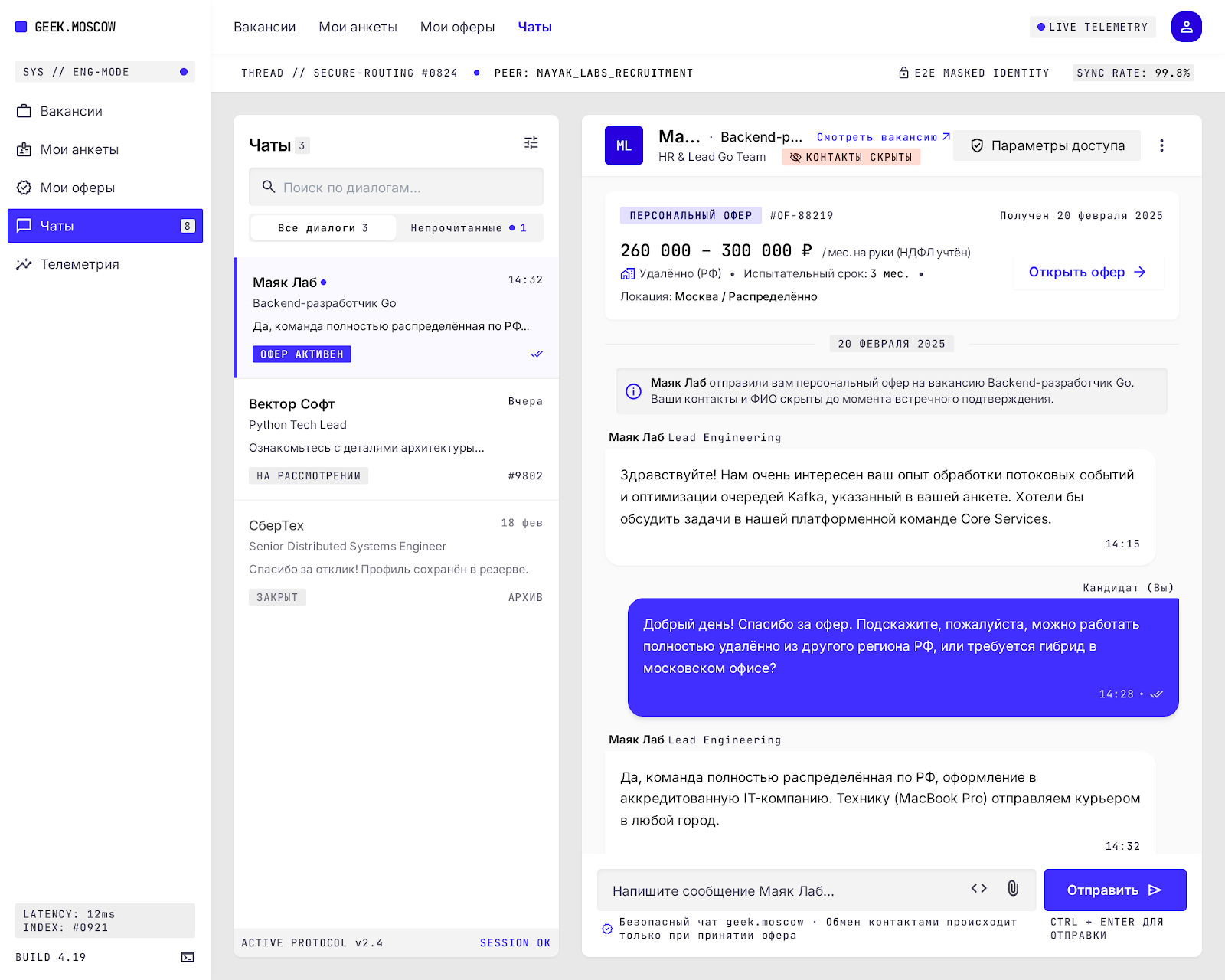Open СберТех archived chat
The width and height of the screenshot is (1225, 980).
396,561
